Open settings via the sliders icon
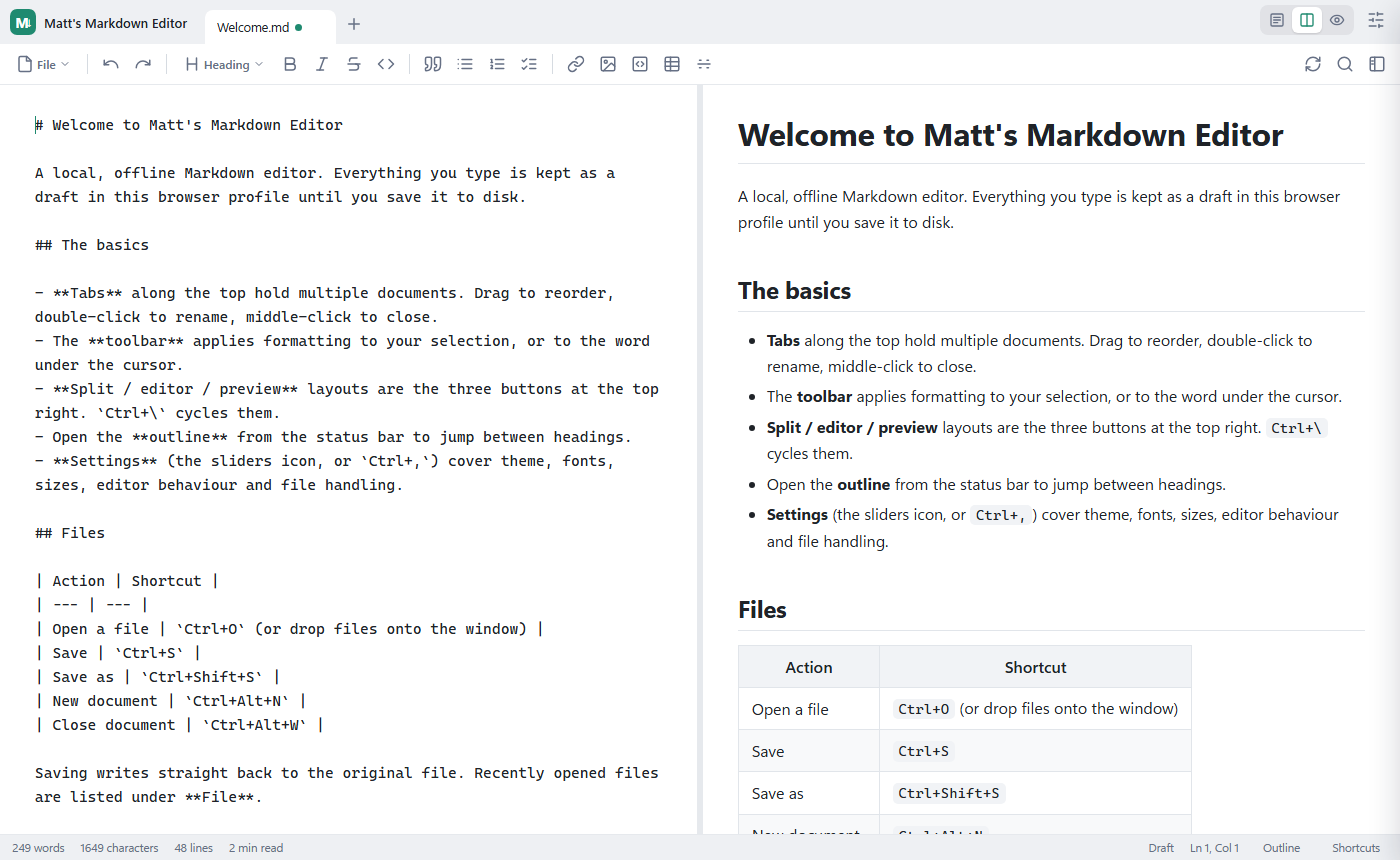1400x860 pixels. coord(1377,20)
